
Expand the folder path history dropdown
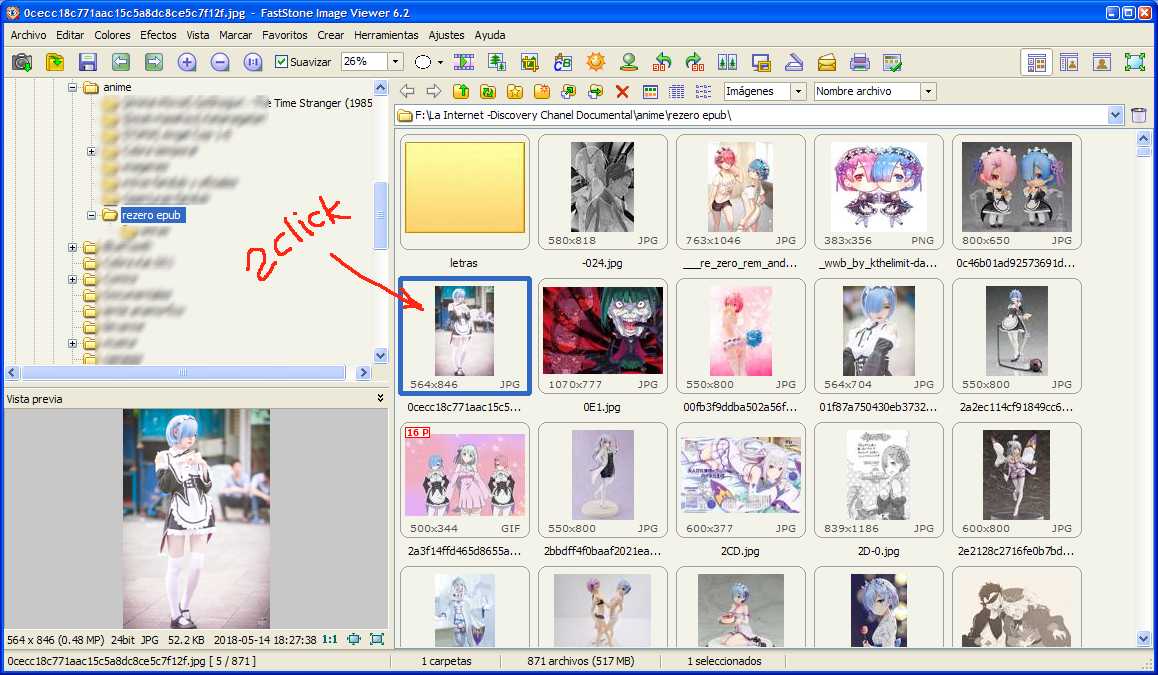pyautogui.click(x=1115, y=115)
